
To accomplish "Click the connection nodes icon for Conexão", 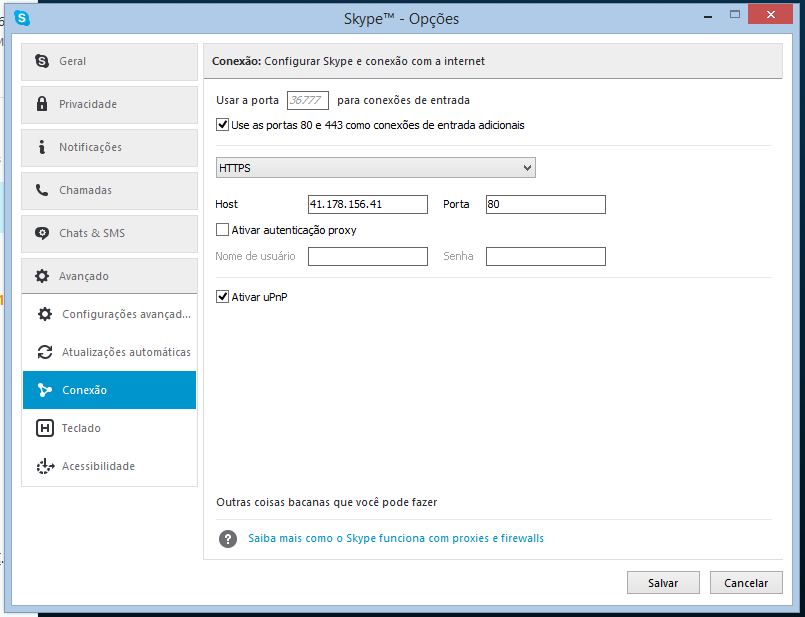I will point(45,390).
